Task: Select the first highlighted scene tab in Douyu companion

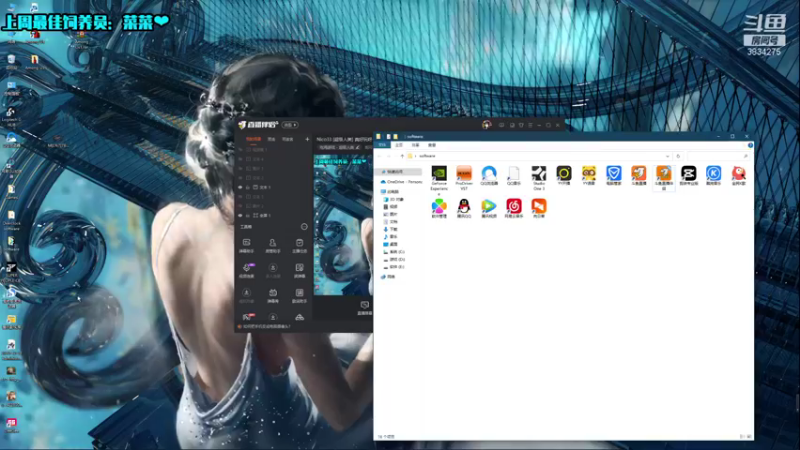Action: 253,139
